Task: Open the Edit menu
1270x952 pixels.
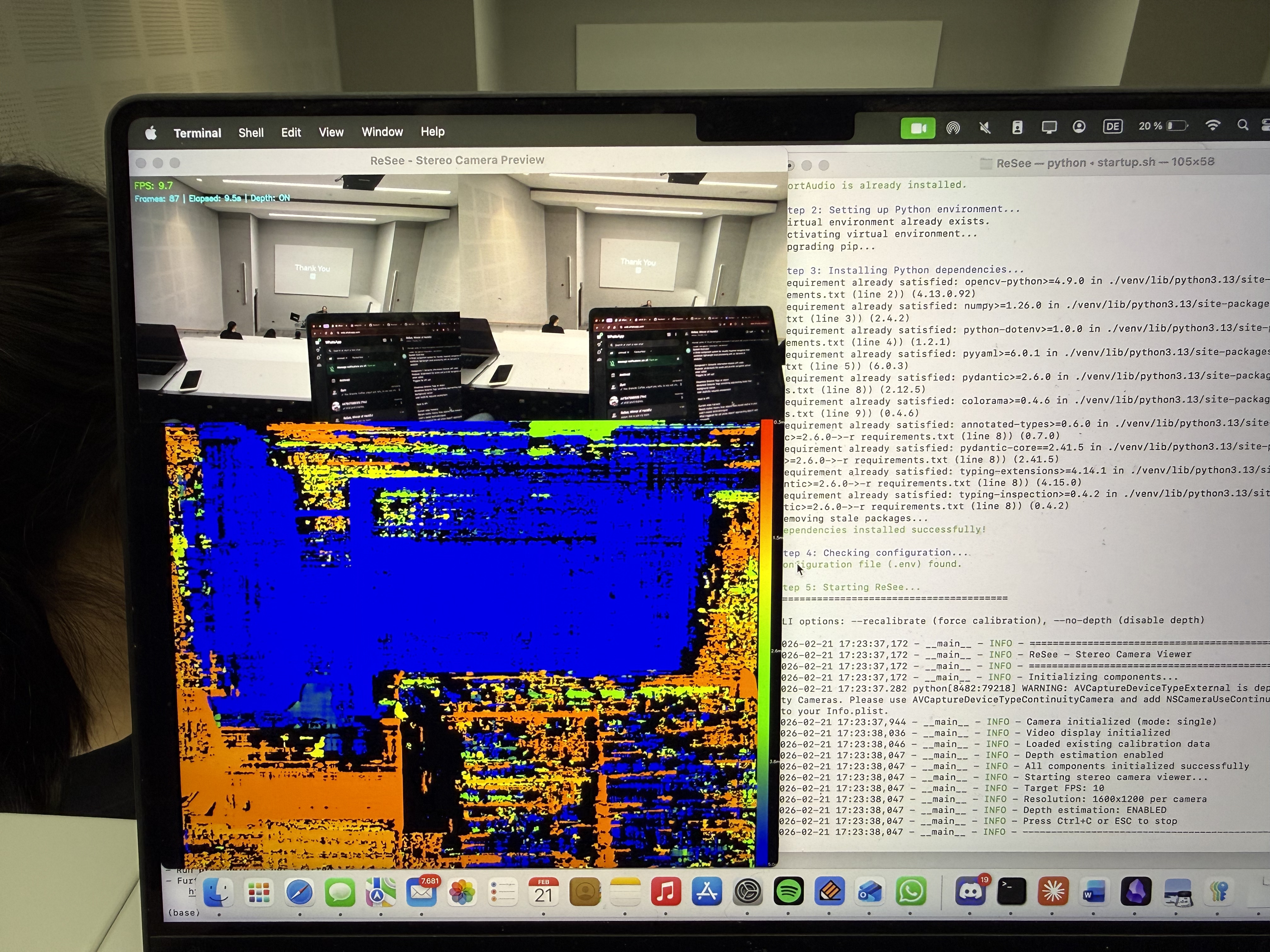Action: click(290, 133)
